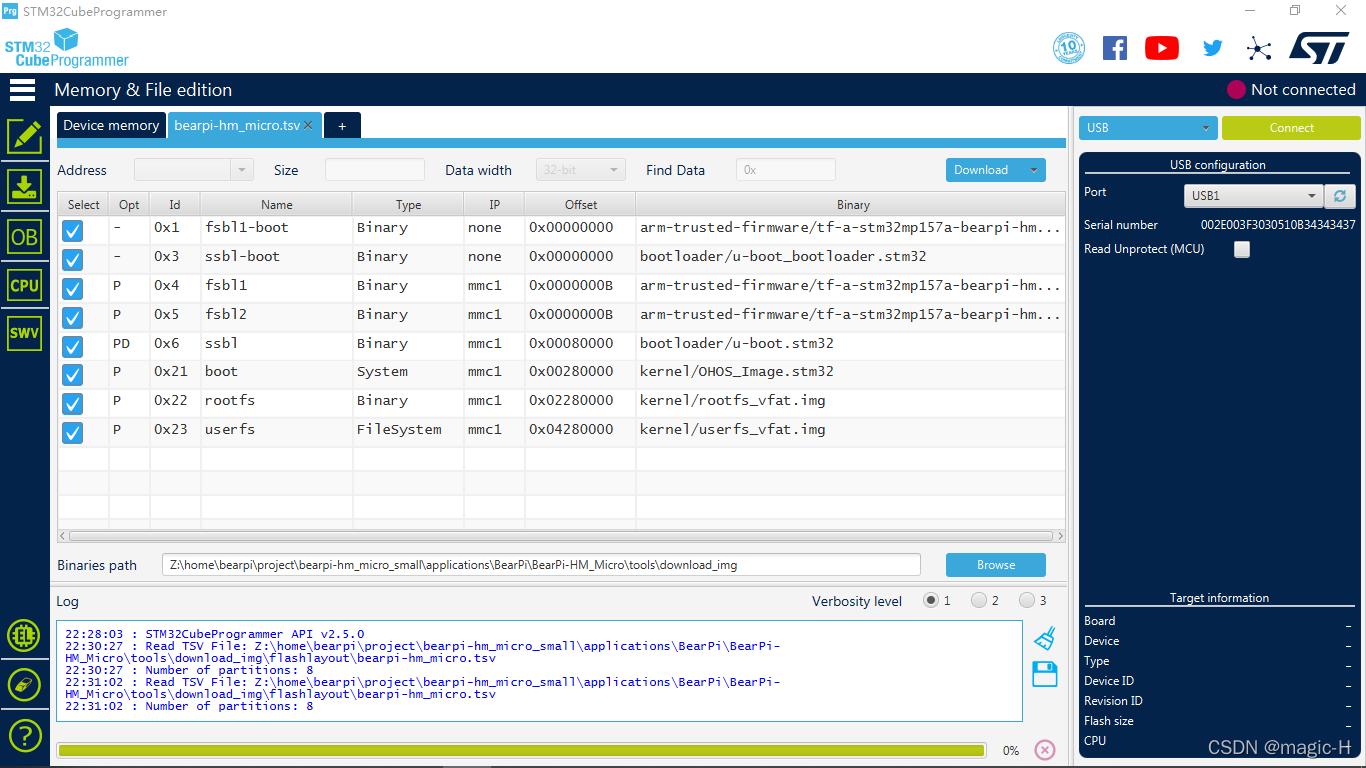Viewport: 1366px width, 768px height.
Task: Click offset 0x04280000 cell
Action: [572, 430]
